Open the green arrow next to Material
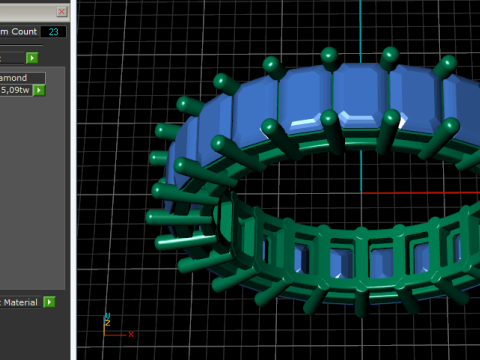 49,302
